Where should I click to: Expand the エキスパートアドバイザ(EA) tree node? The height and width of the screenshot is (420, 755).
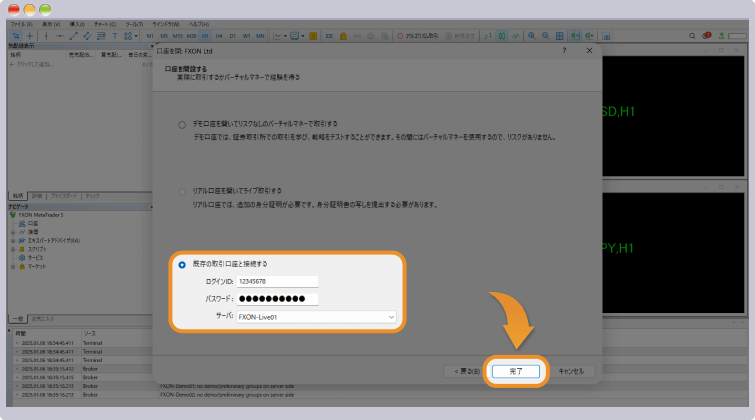click(13, 240)
